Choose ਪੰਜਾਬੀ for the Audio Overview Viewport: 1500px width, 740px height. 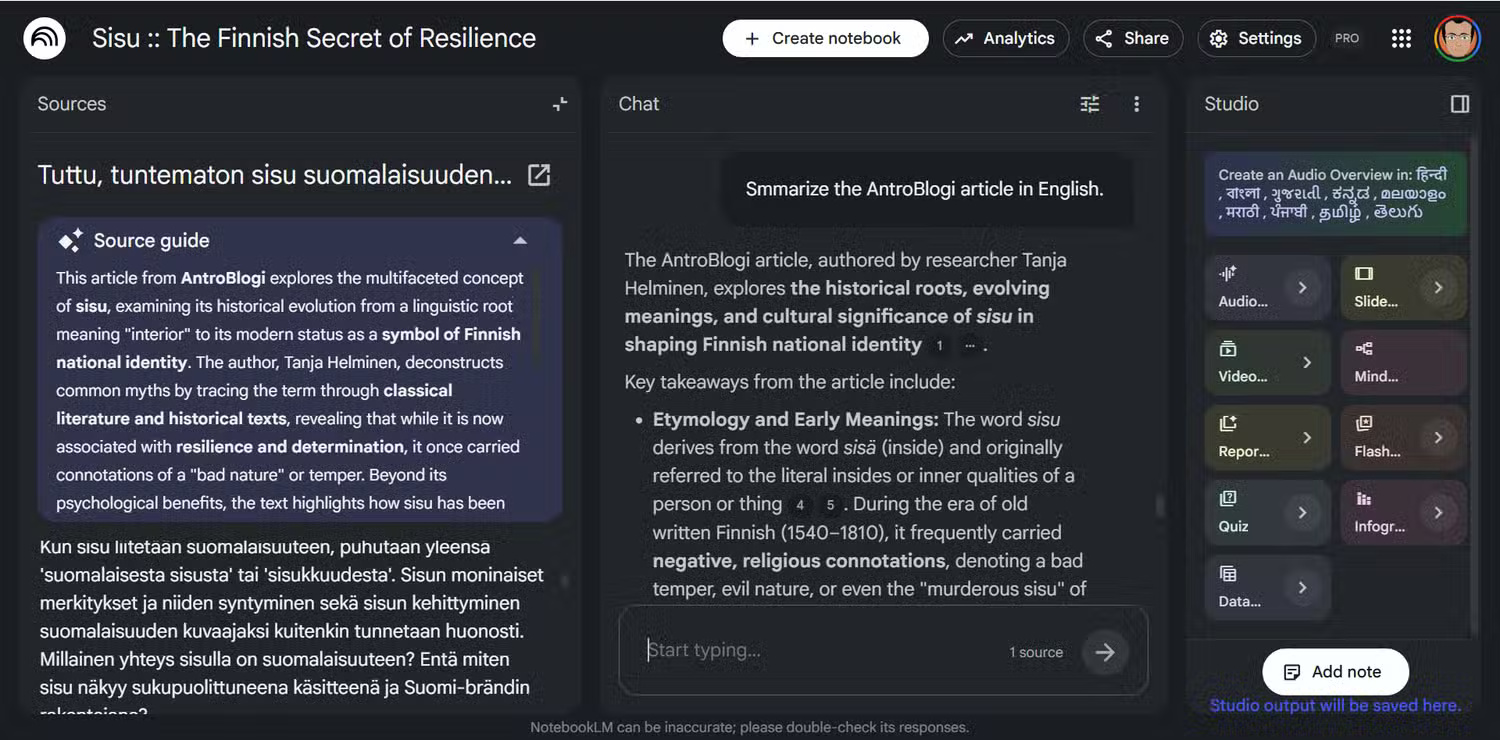[1290, 212]
